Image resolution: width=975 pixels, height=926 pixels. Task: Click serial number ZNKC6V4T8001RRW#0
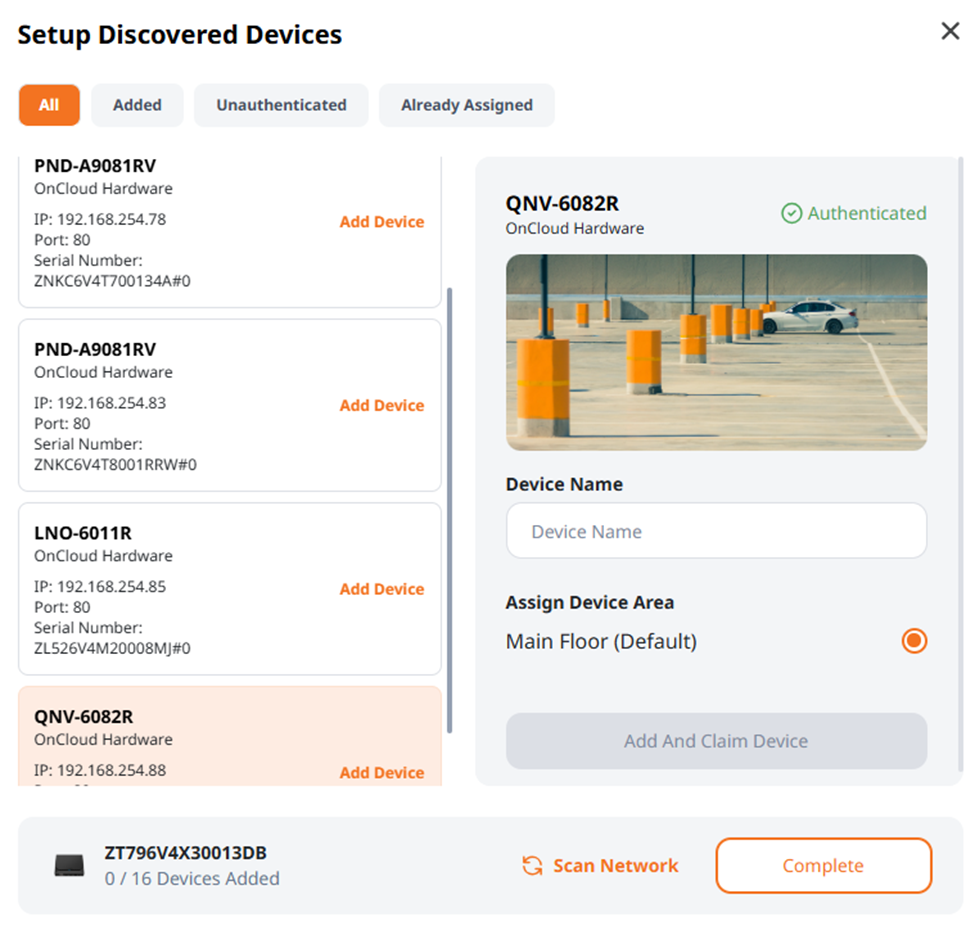tap(115, 465)
